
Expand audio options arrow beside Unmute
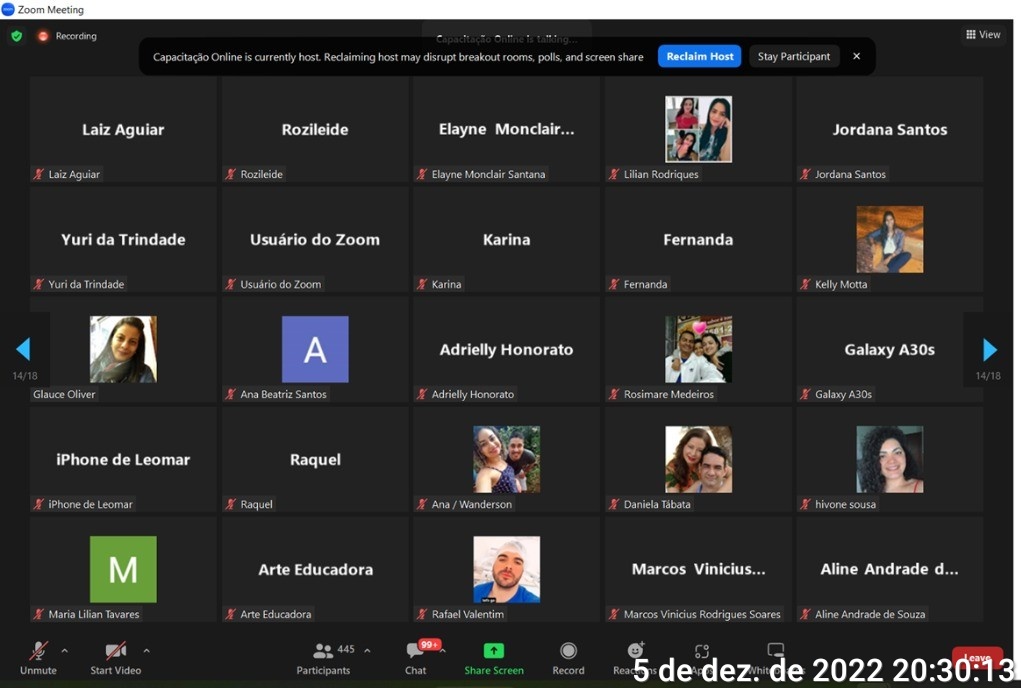tap(65, 650)
